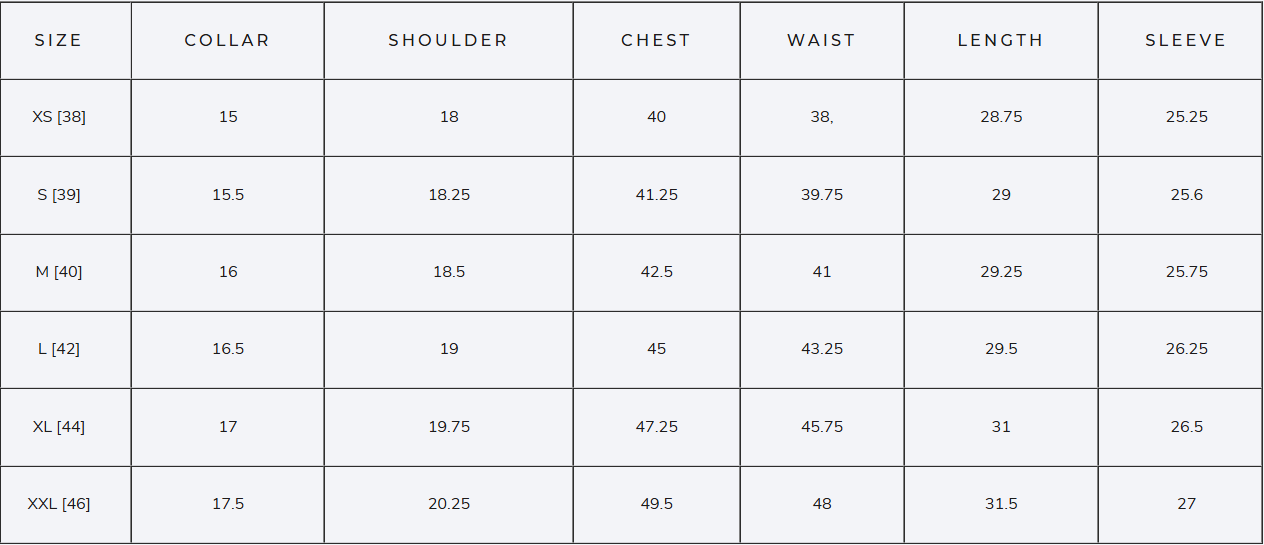This screenshot has height=545, width=1264.
Task: Click the SLEEVE column header
Action: tap(1186, 41)
